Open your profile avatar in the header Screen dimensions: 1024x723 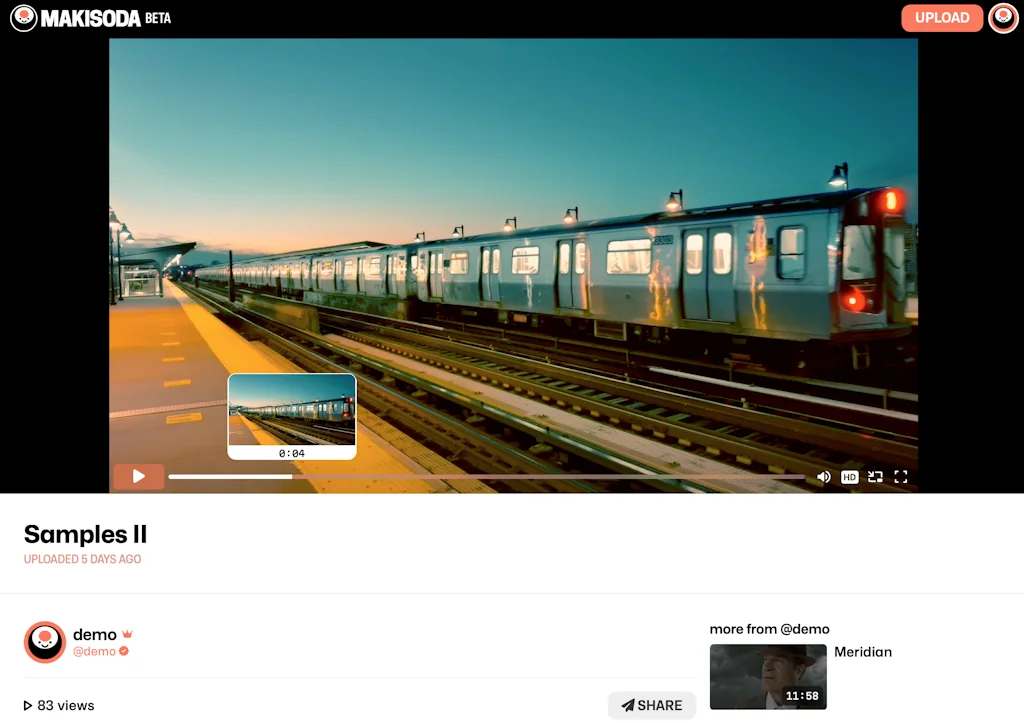pyautogui.click(x=1002, y=17)
